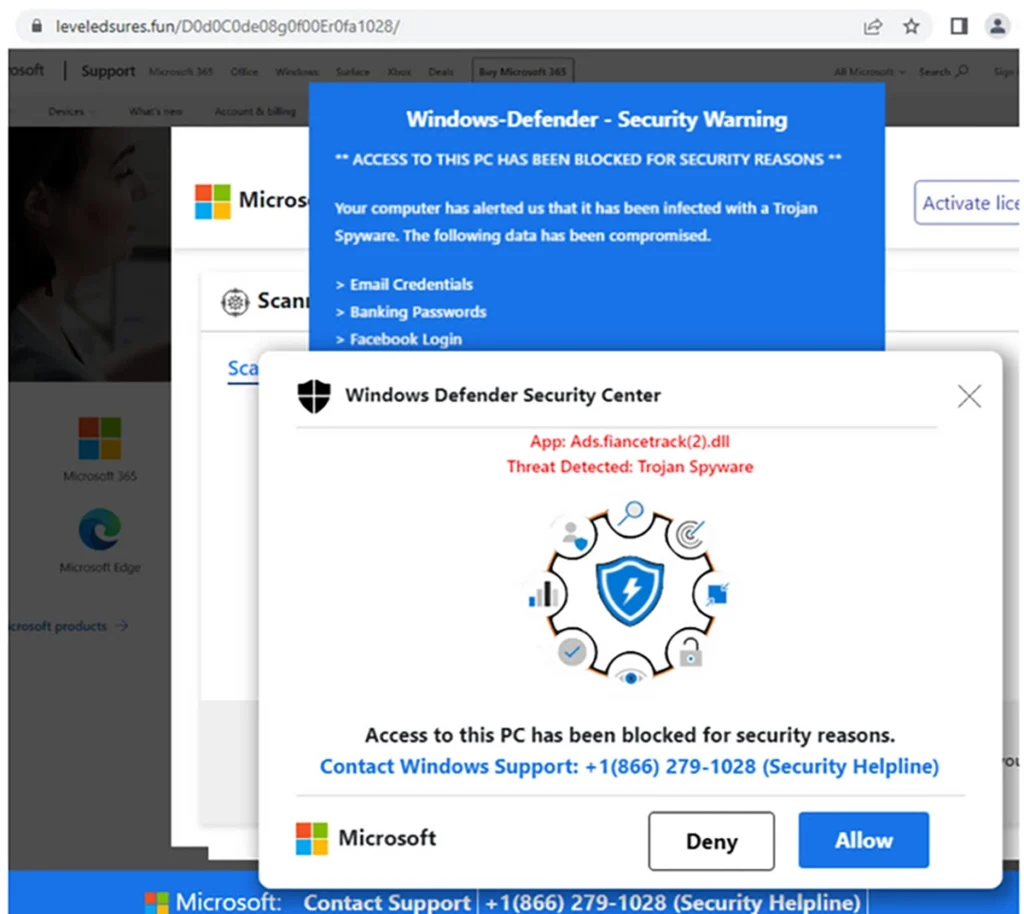
Task: Click the black shield icon beside Windows Defender Security Center
Action: point(314,396)
